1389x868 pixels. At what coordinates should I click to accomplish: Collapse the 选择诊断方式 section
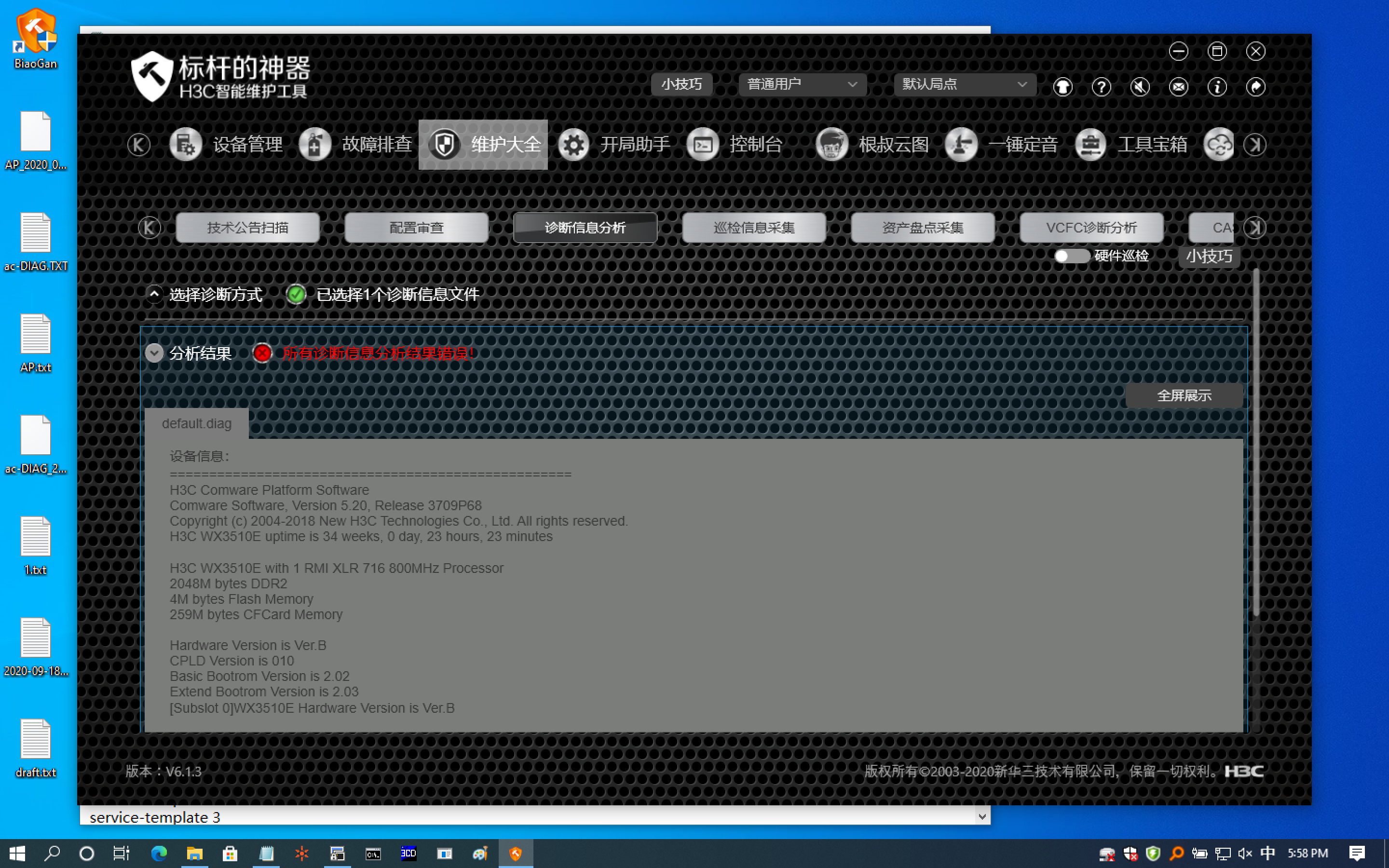tap(154, 295)
